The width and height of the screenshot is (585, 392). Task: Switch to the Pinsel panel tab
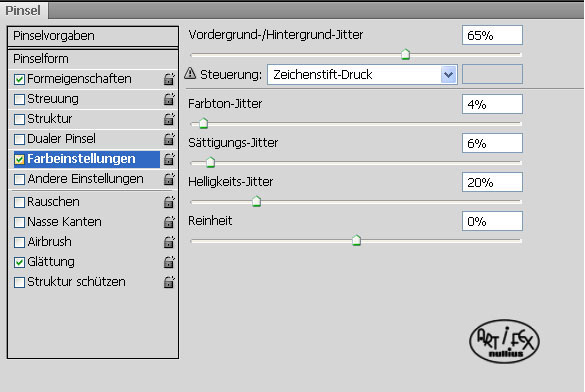[x=23, y=10]
